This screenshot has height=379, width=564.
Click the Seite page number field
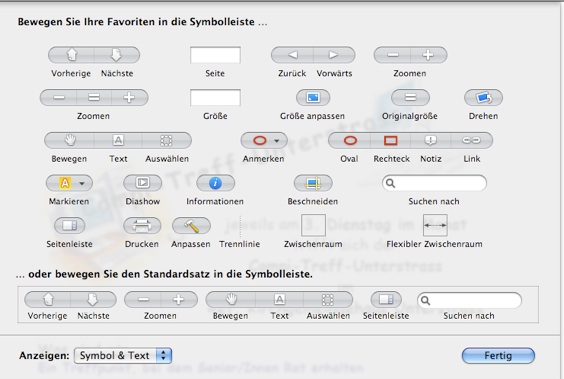[x=215, y=55]
